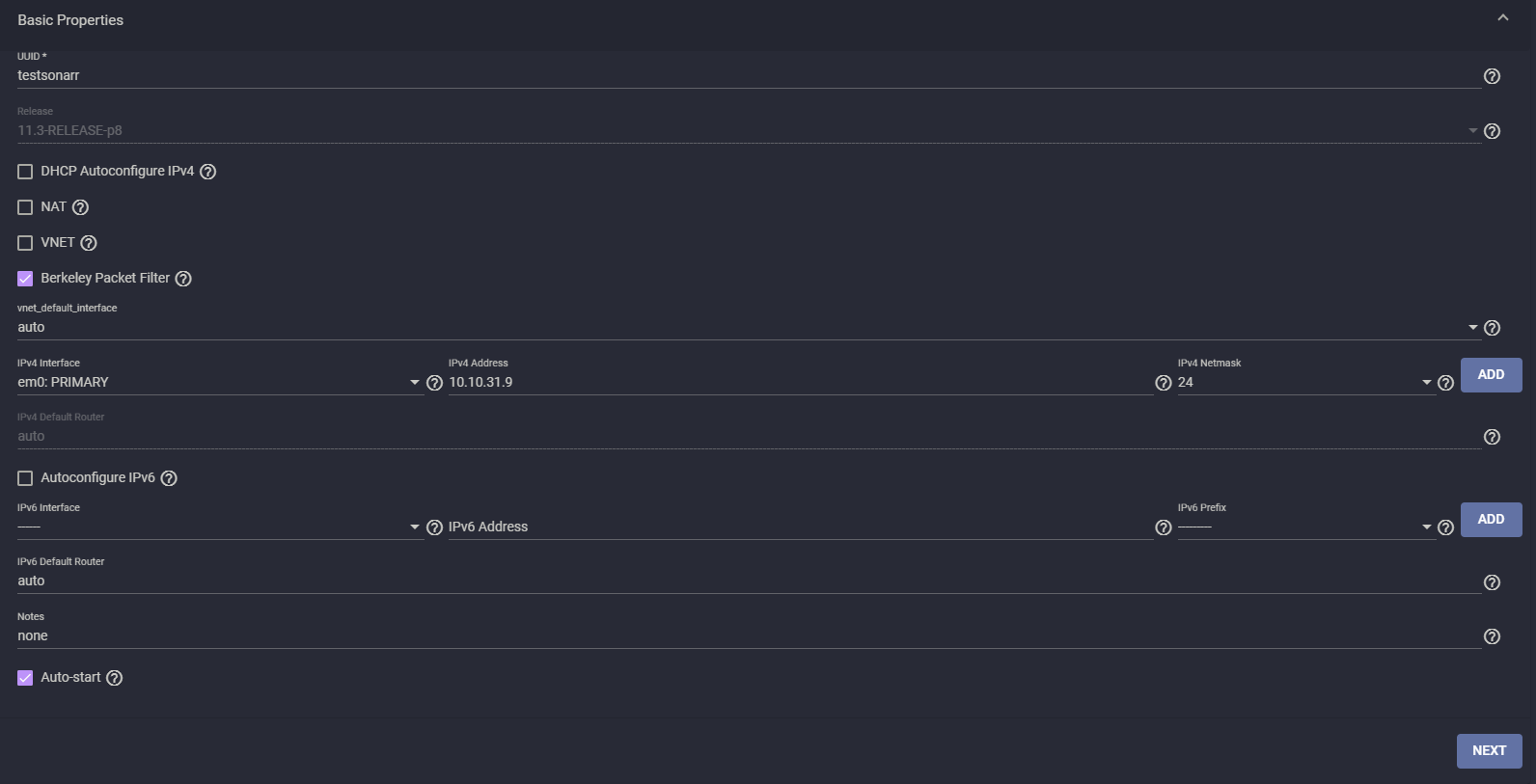The height and width of the screenshot is (784, 1536).
Task: Expand the IPv4 Netmask dropdown
Action: [x=1304, y=383]
